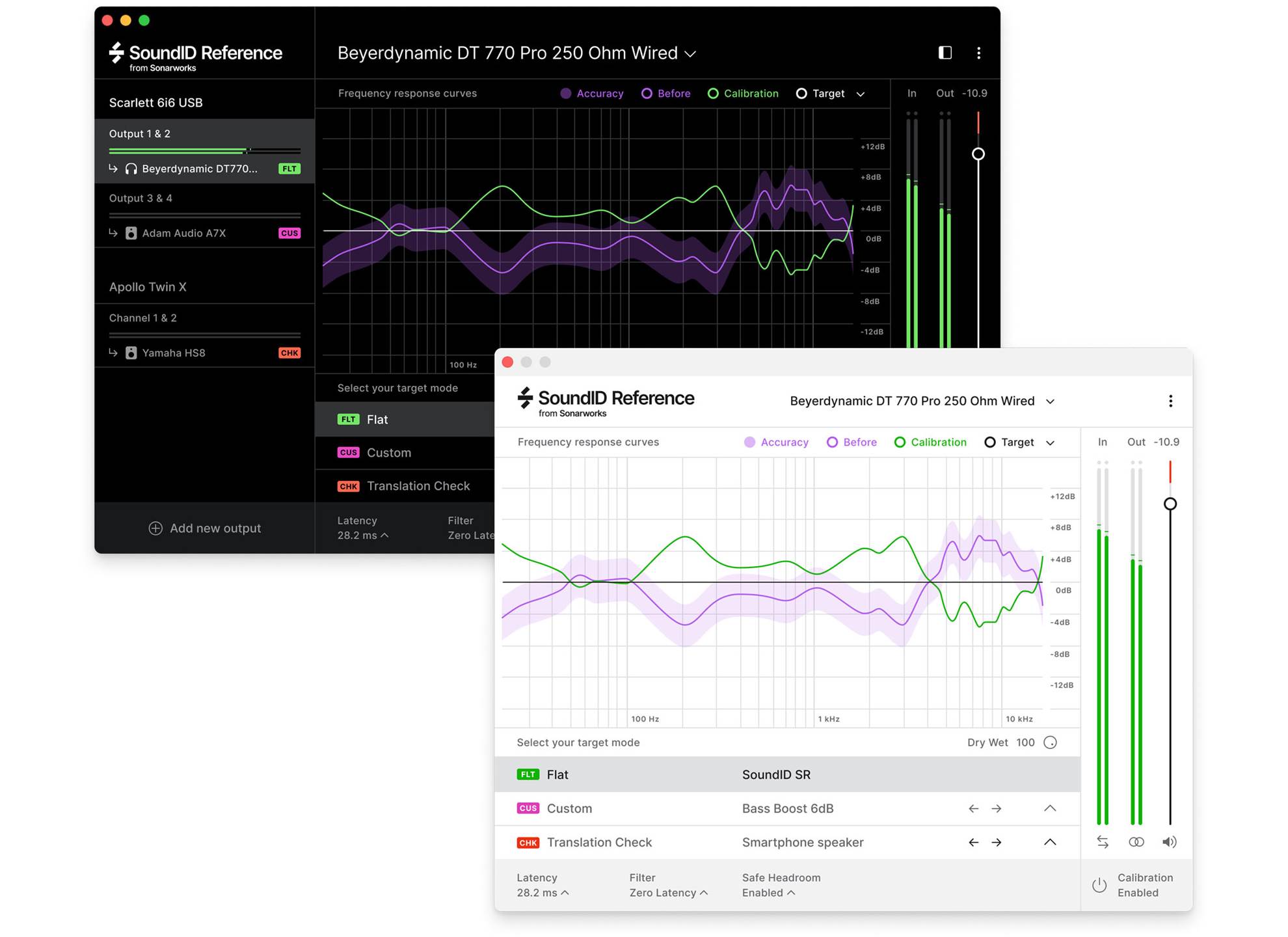Toggle the Calibration Enabled power icon
1288x937 pixels.
pos(1099,885)
